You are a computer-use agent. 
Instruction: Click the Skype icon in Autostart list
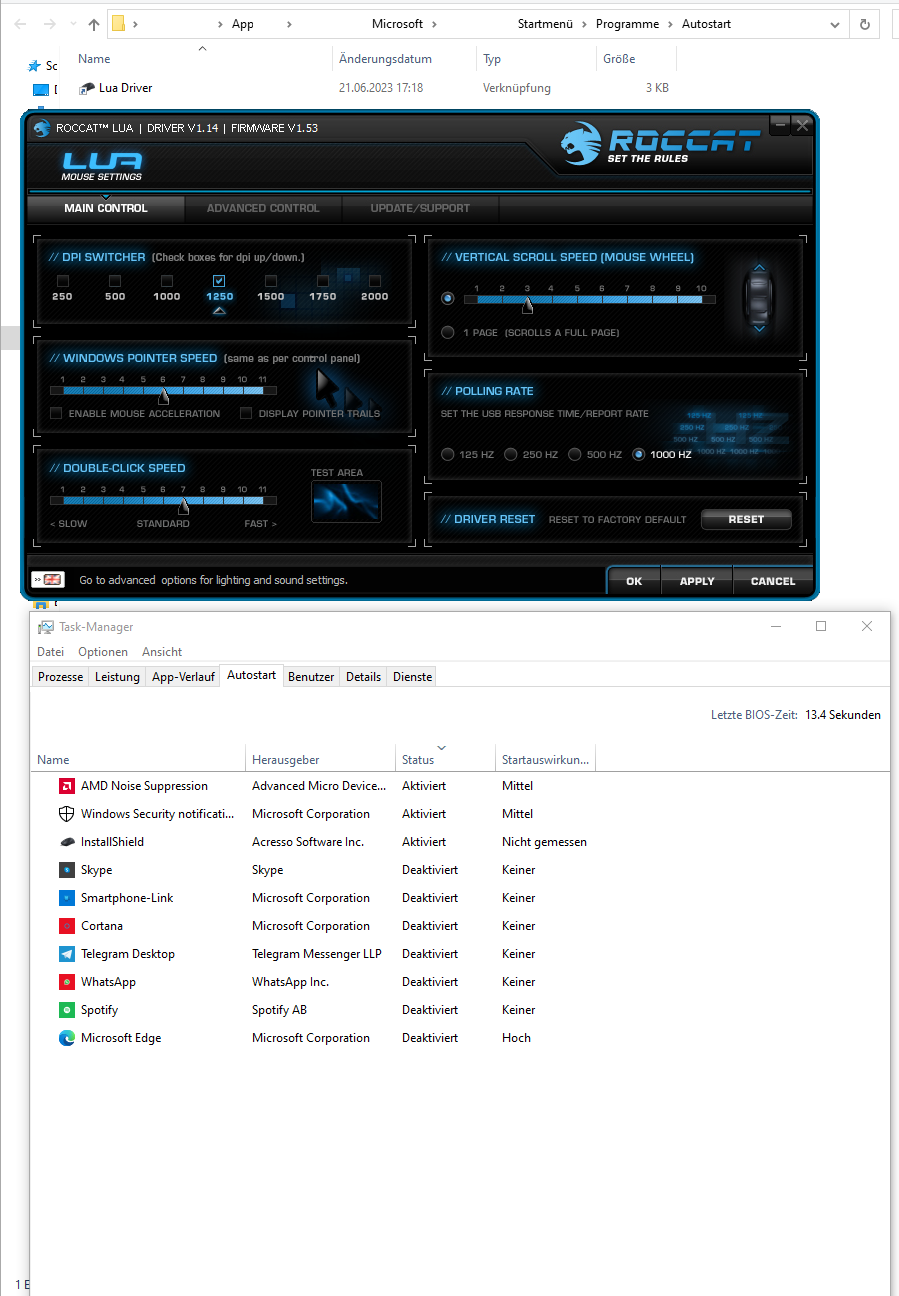[67, 870]
